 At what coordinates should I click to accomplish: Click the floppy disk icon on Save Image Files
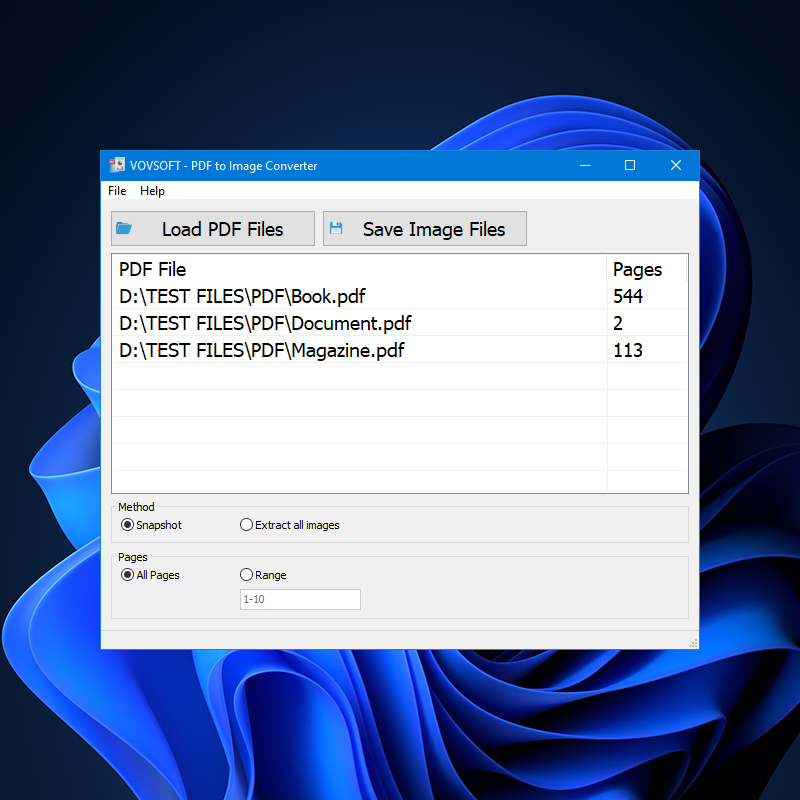pyautogui.click(x=337, y=228)
